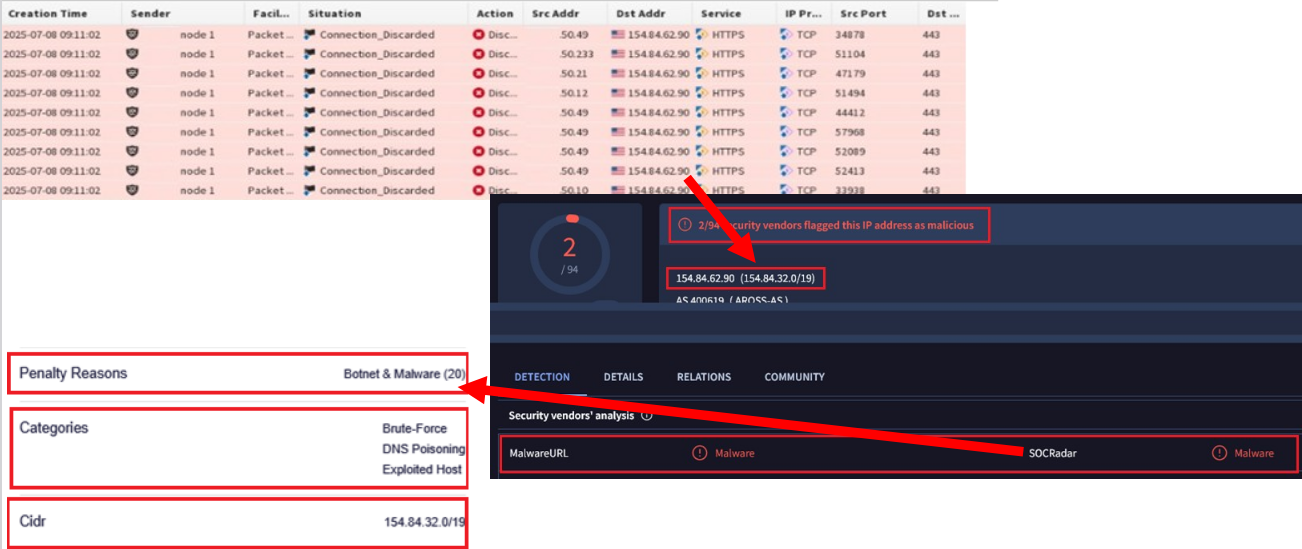Click the sender shield icon in the source port 34878 row
This screenshot has height=549, width=1302.
pyautogui.click(x=132, y=35)
